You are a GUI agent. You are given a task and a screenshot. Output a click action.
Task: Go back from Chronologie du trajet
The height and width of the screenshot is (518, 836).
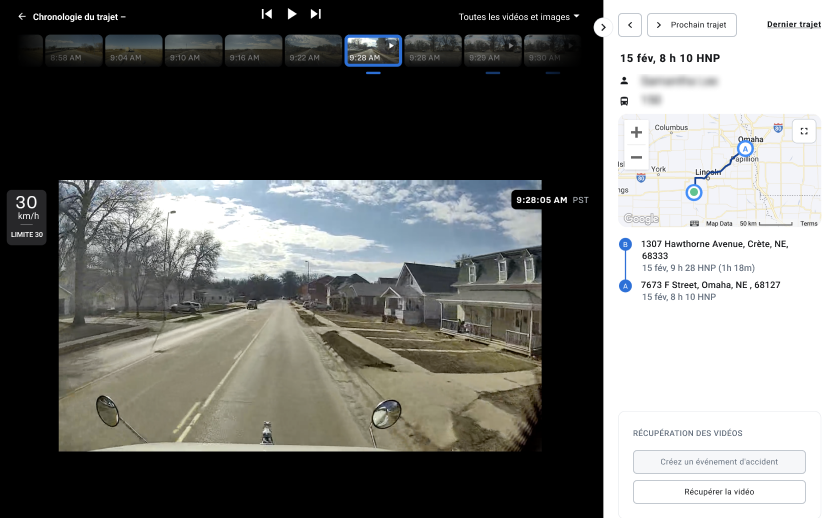(x=22, y=17)
